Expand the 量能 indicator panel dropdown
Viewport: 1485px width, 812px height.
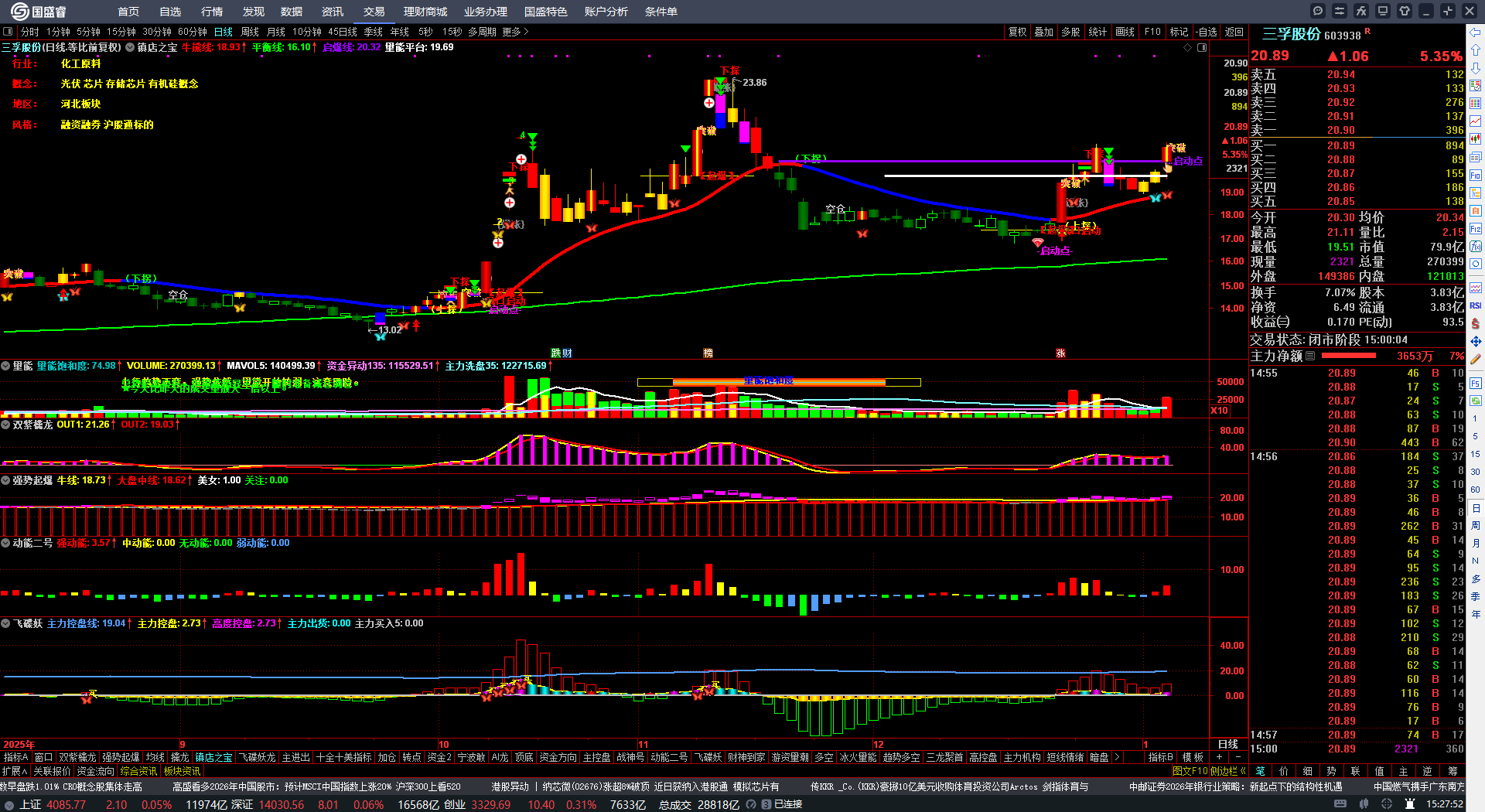[x=5, y=366]
